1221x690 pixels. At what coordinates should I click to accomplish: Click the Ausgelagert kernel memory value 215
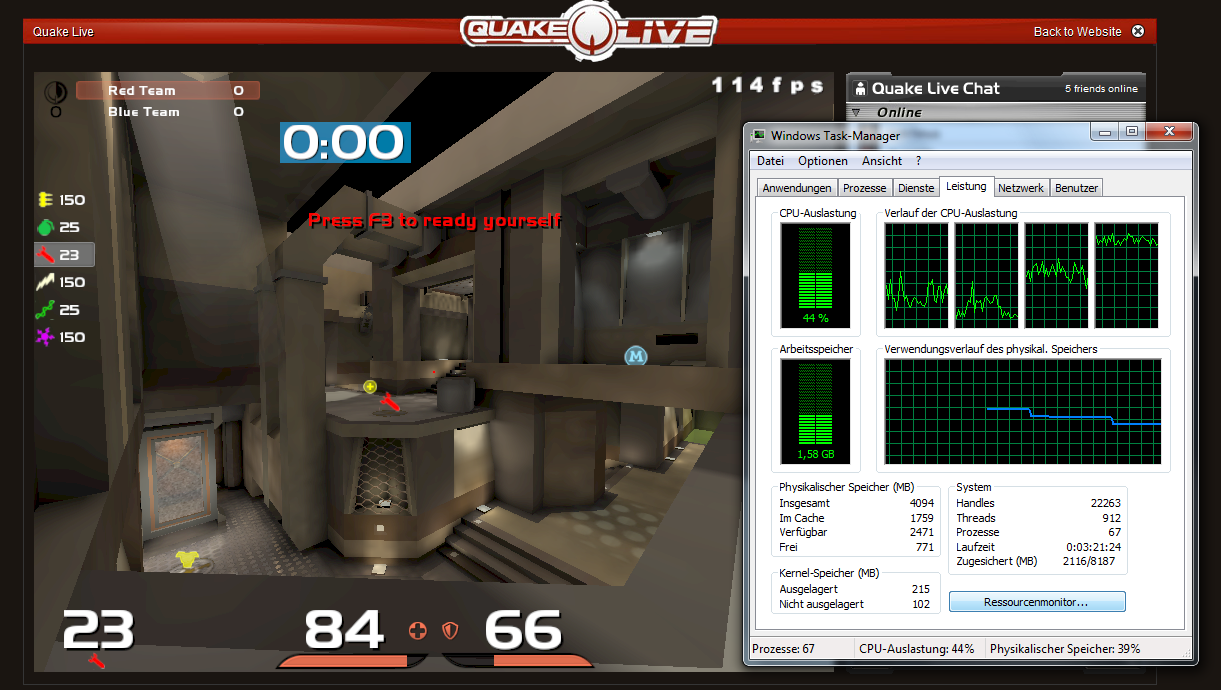pyautogui.click(x=921, y=589)
